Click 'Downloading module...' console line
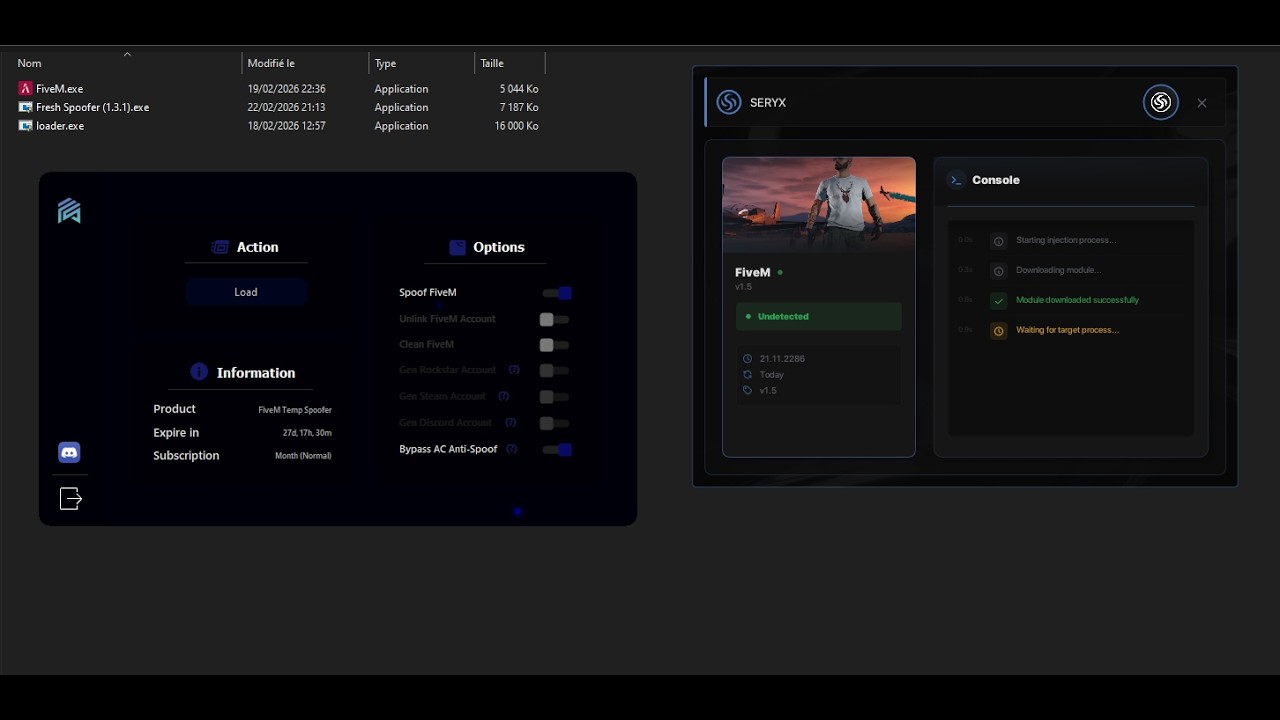1280x720 pixels. (x=1058, y=270)
